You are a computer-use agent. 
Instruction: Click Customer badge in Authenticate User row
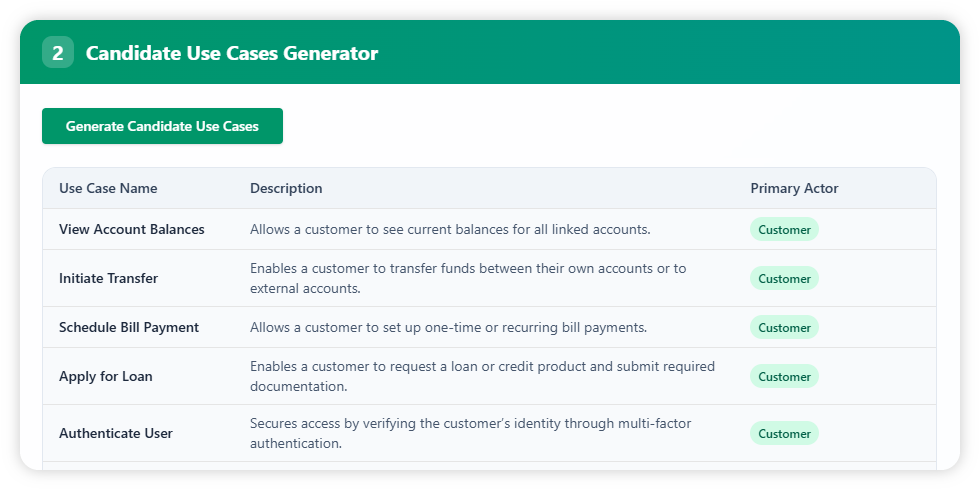(x=784, y=433)
